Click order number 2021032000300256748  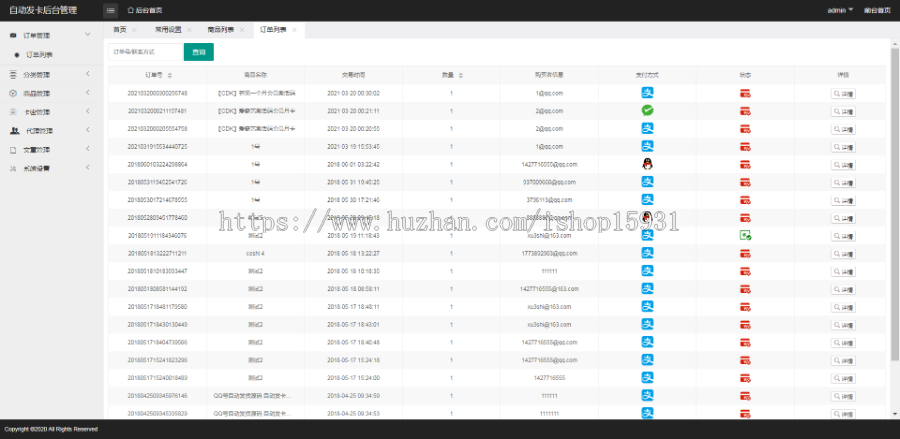pyautogui.click(x=157, y=93)
